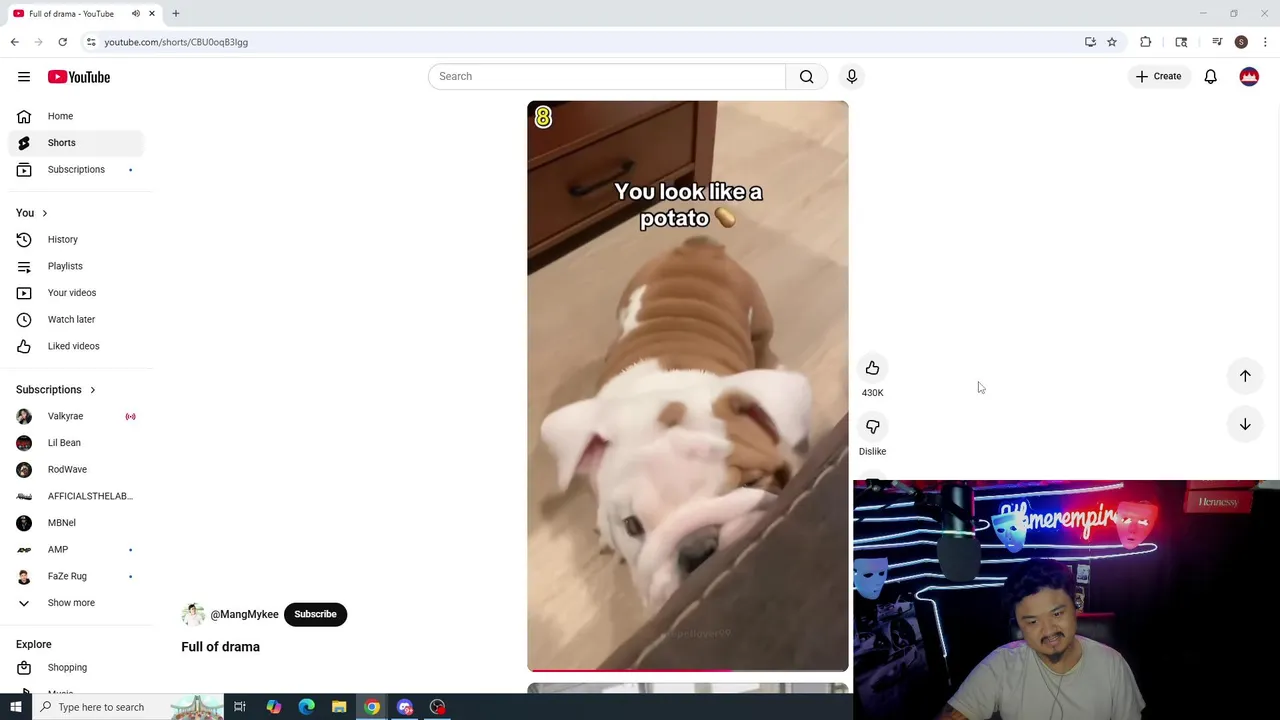Open Lil Bean channel subscription

(76, 443)
